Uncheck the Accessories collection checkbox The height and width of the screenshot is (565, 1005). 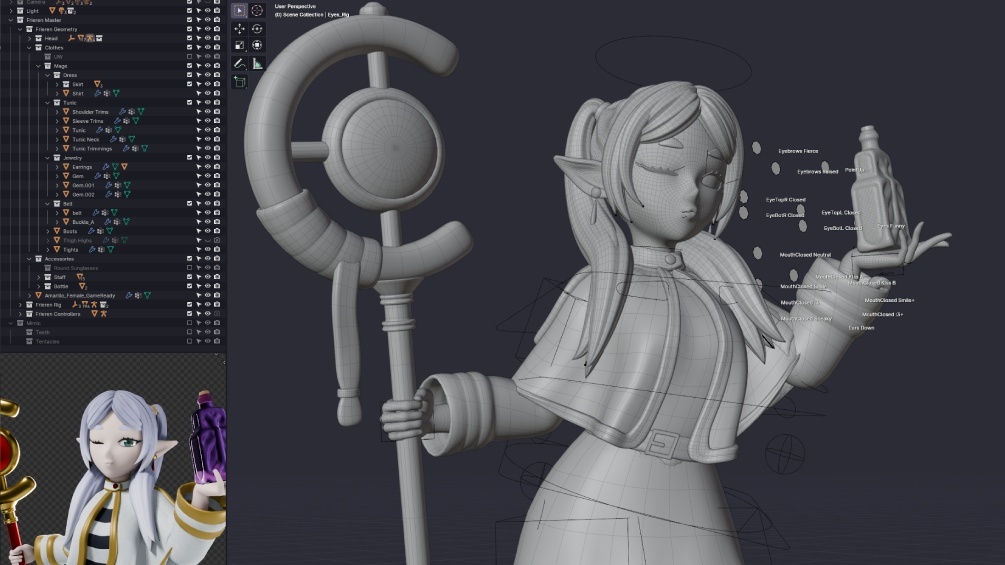coord(189,259)
